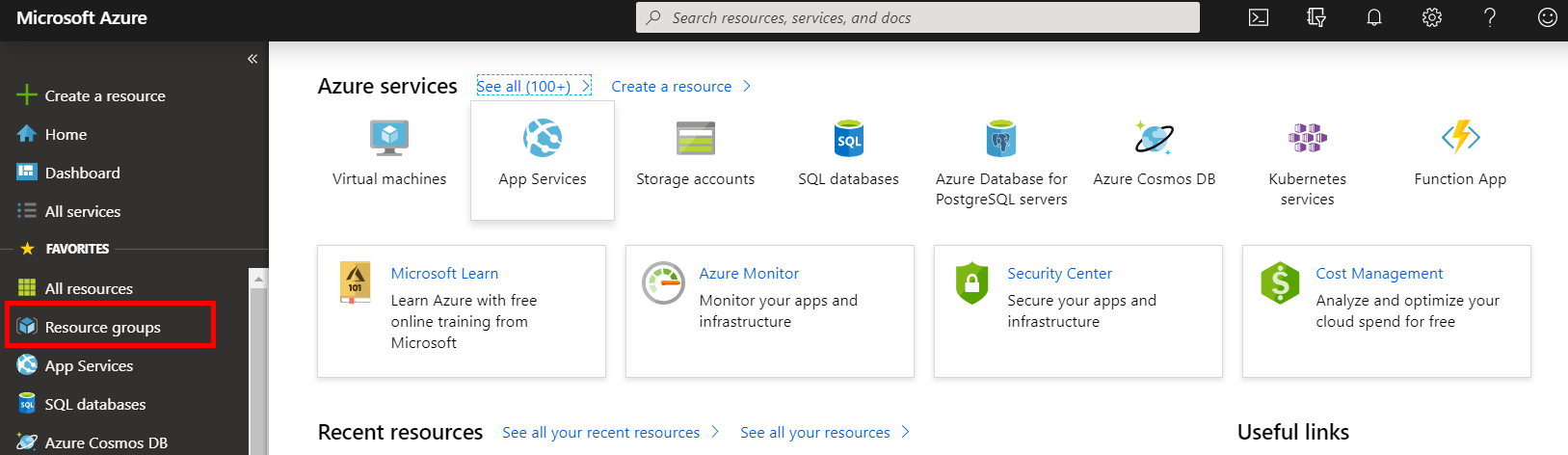
Task: Collapse the left sidebar menu
Action: point(252,59)
